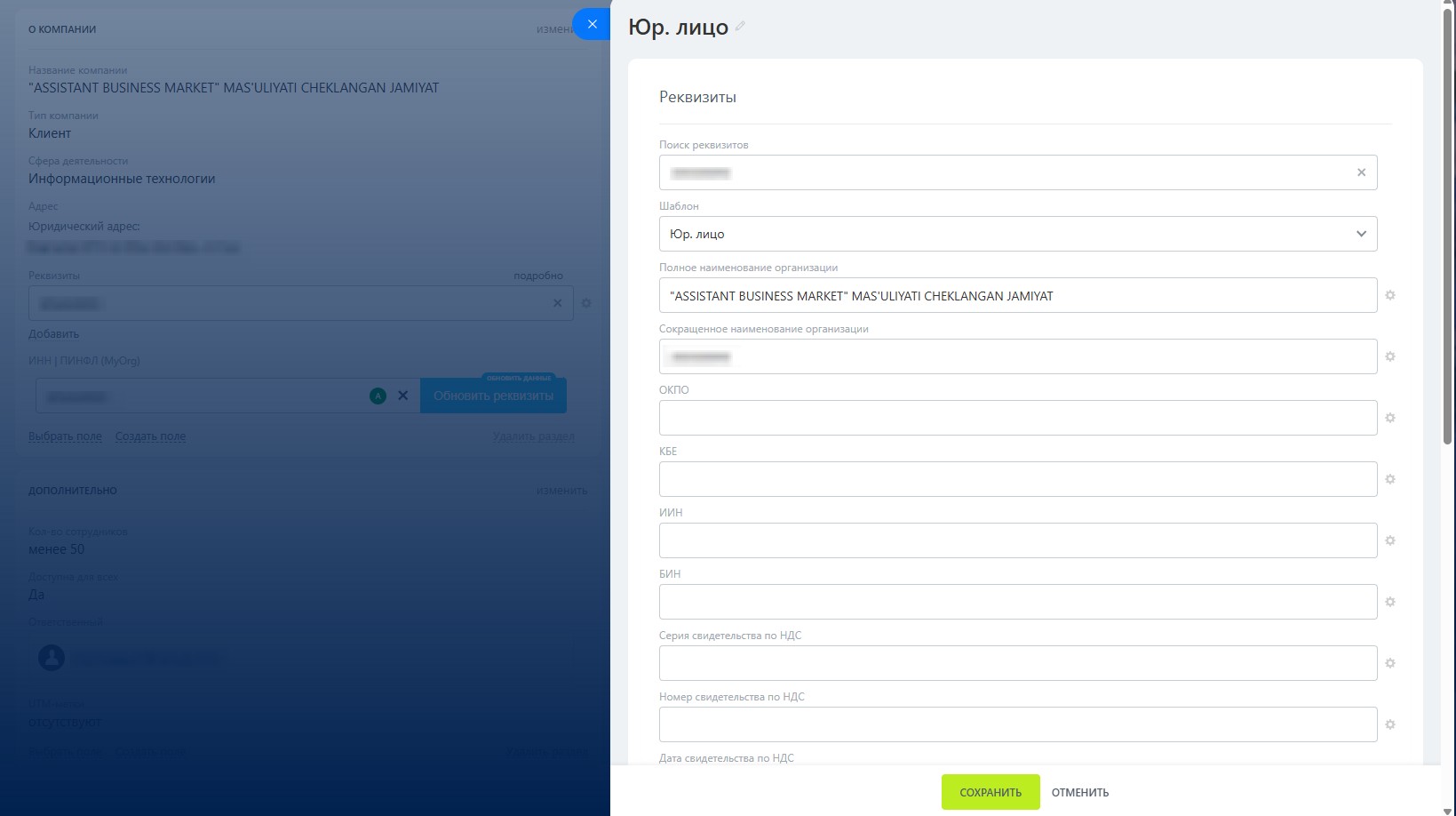Save requisites with СОХРАНИТЬ button
Screen dimensions: 1456x816
(991, 792)
